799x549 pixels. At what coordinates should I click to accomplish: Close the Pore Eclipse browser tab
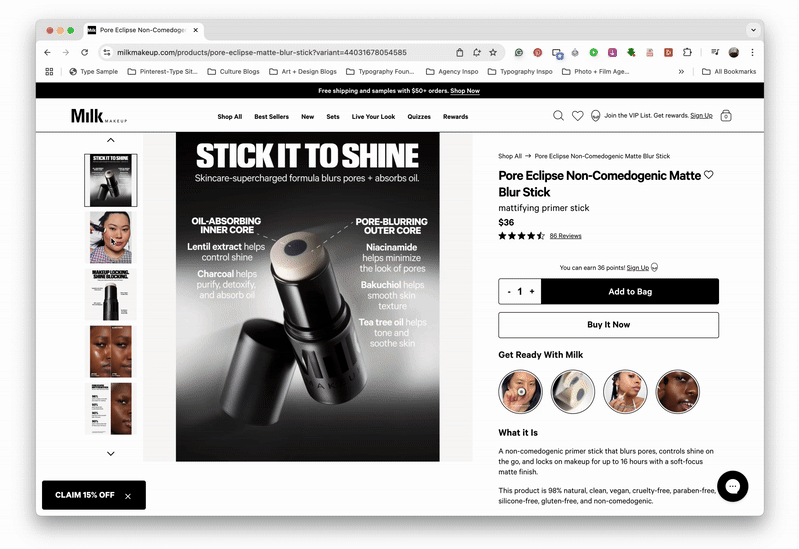[x=196, y=30]
